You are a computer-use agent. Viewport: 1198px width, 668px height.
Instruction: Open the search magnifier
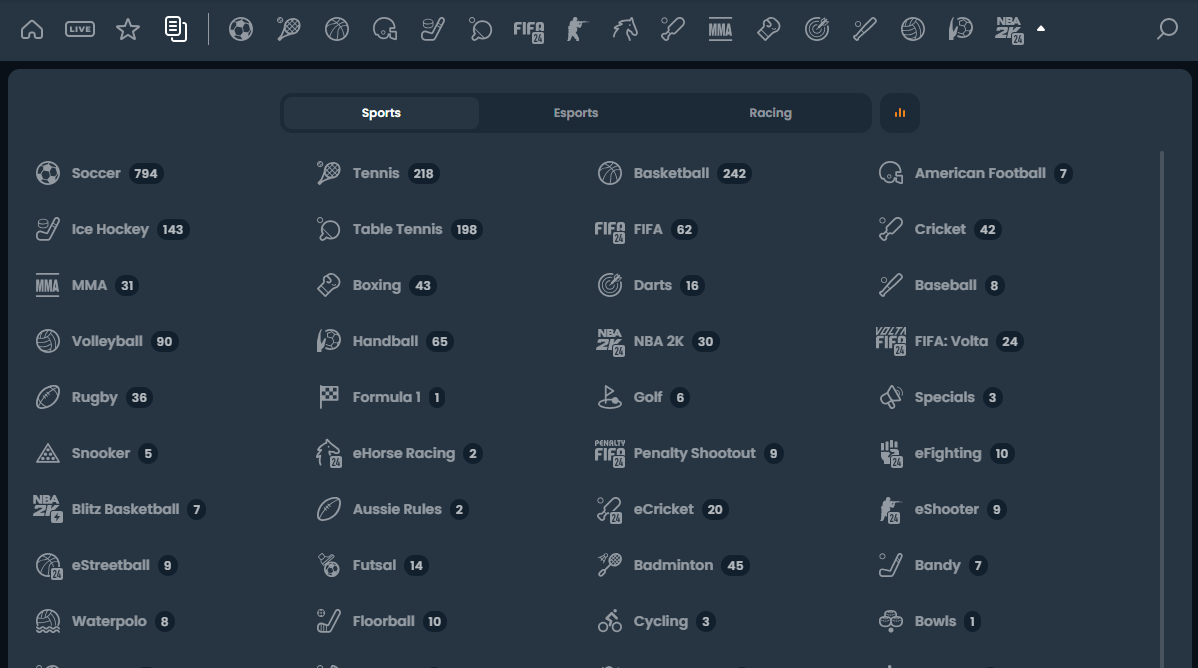[1166, 30]
